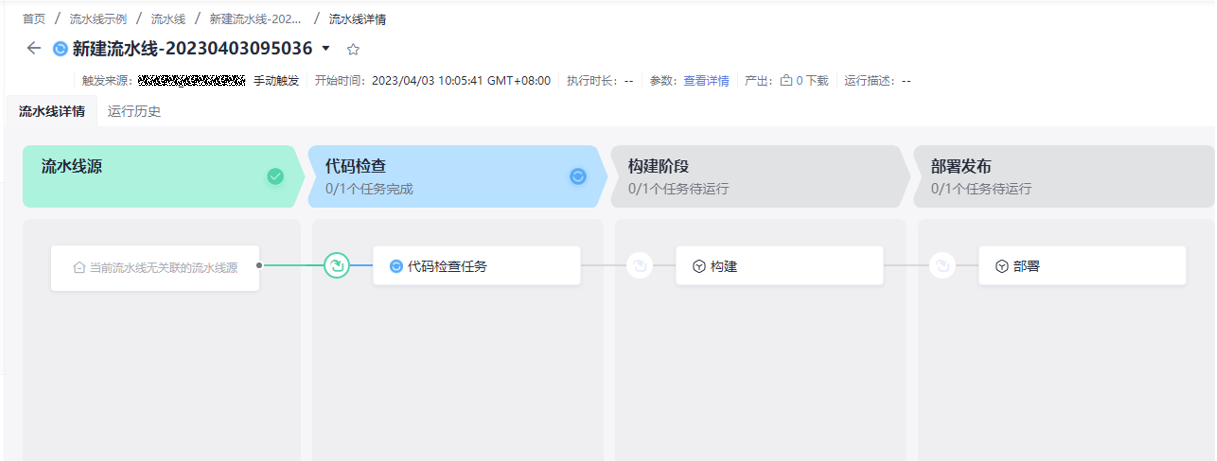Click the running spinner icon on 代码检查 stage

tap(577, 176)
